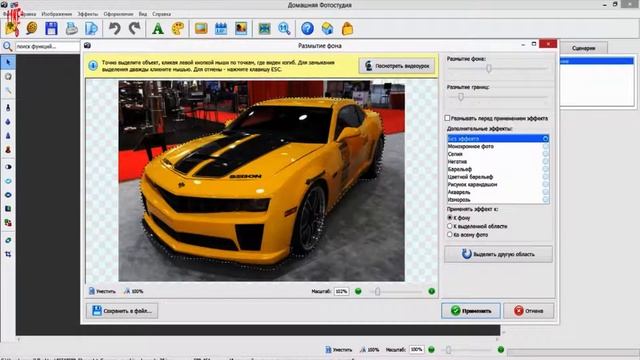Screen dimensions: 640x360
Task: Click the picture frame icon in the toolbar
Action: point(201,29)
